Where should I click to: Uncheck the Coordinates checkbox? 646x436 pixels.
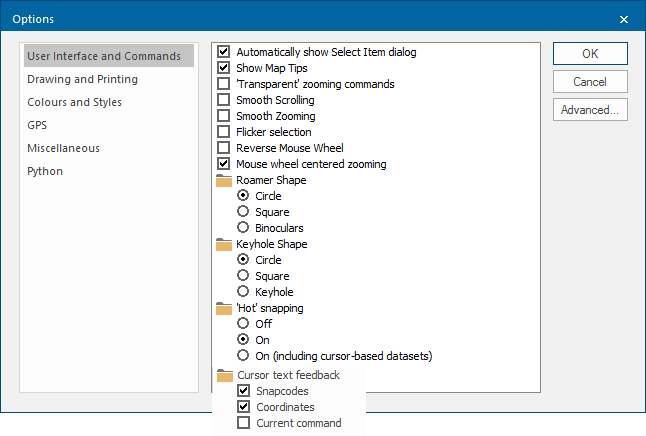coord(243,407)
